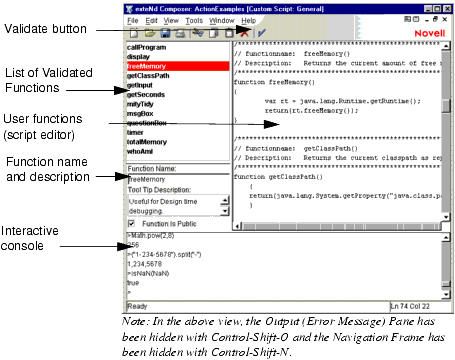Open the Edit menu
The height and width of the screenshot is (360, 455).
coord(151,21)
